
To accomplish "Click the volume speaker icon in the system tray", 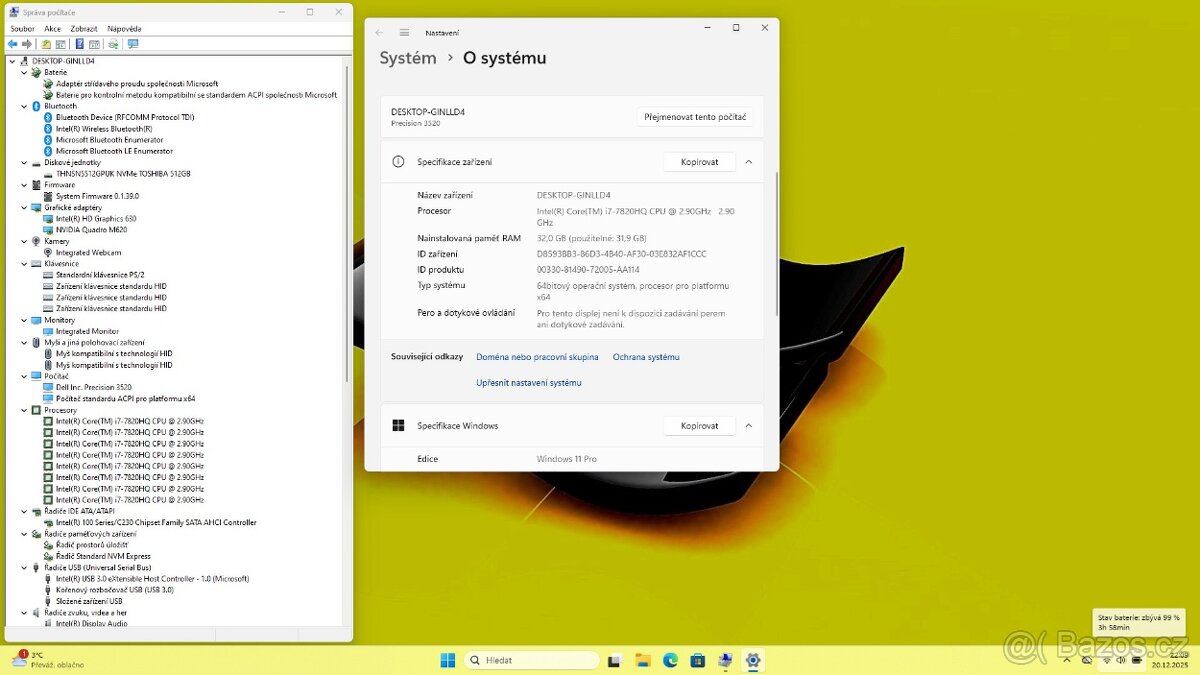I will pyautogui.click(x=1121, y=660).
